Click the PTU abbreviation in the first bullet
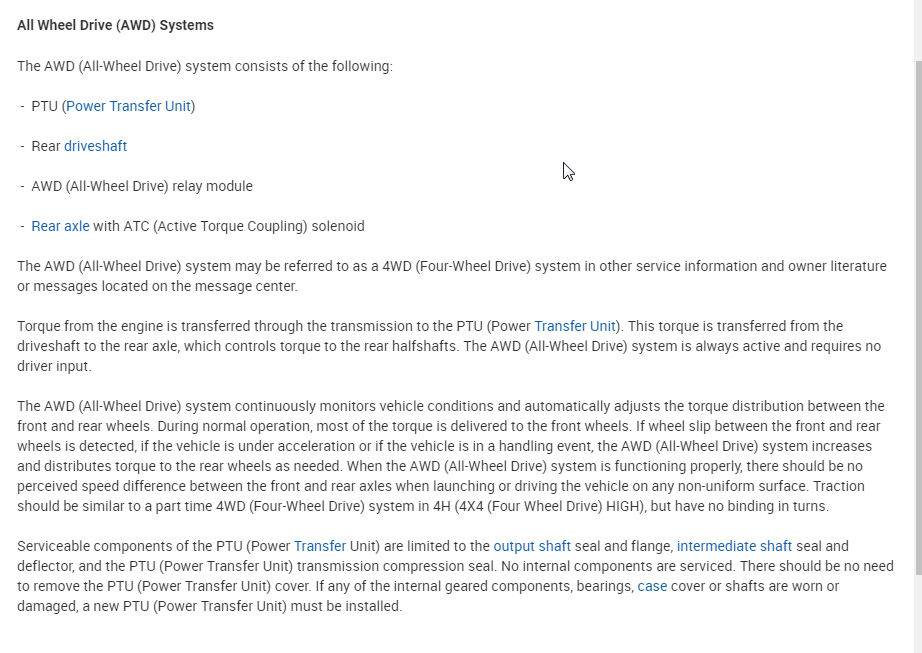922x653 pixels. pos(44,106)
